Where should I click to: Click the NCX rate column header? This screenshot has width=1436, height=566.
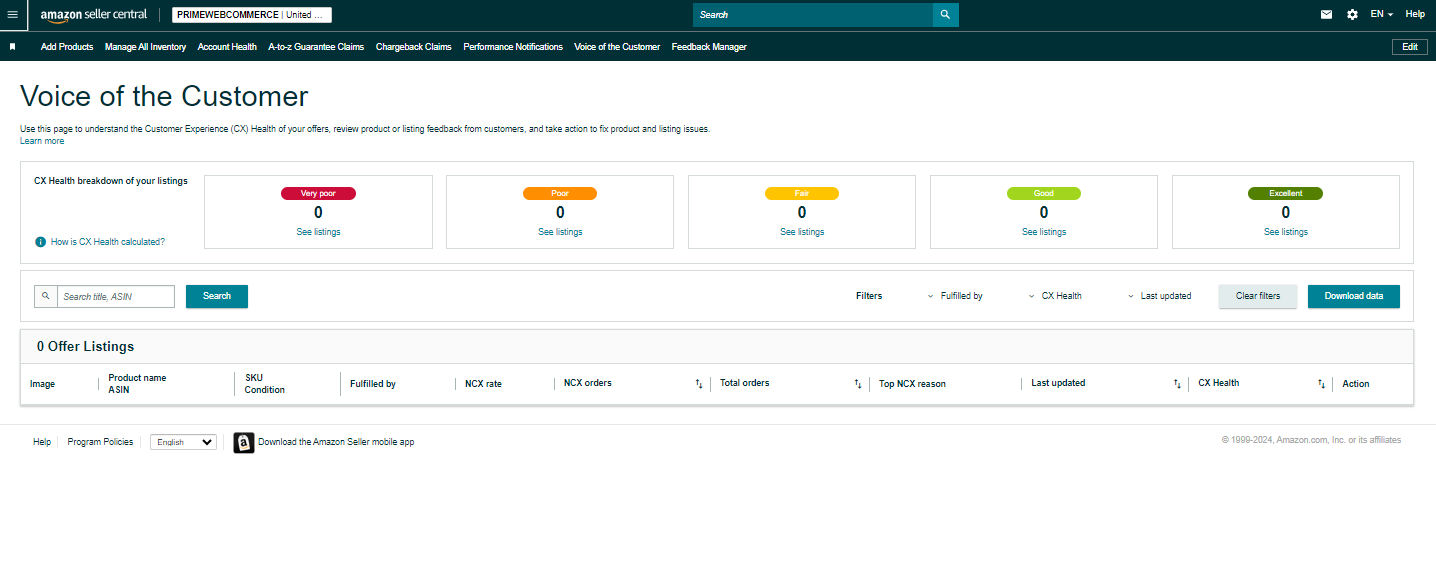pyautogui.click(x=483, y=384)
